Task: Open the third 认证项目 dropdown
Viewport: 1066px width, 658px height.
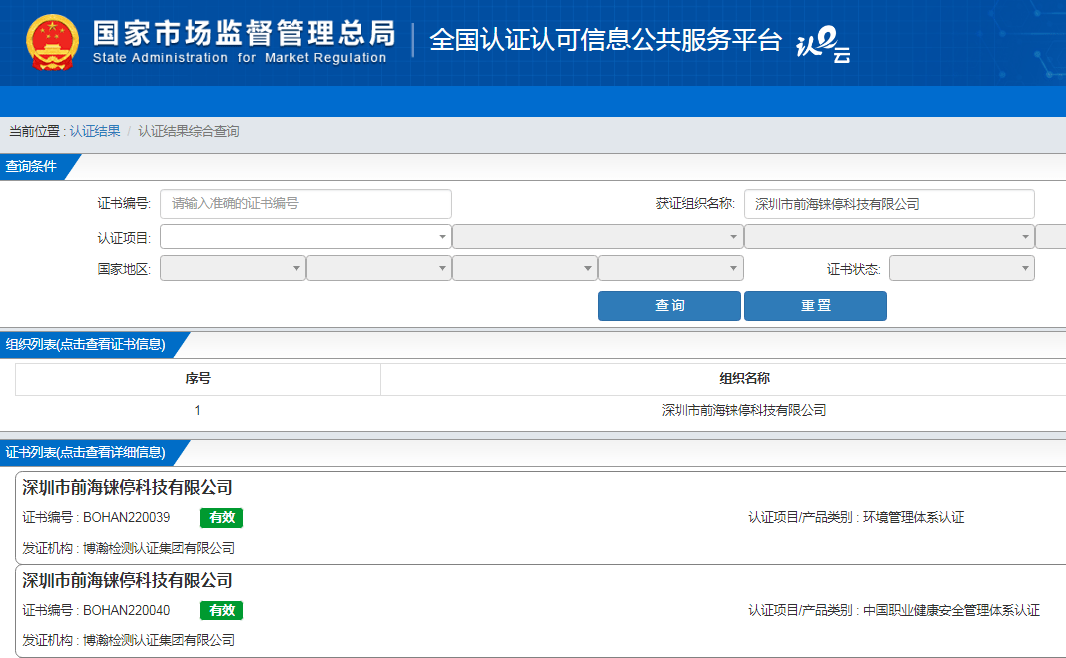Action: tap(889, 237)
